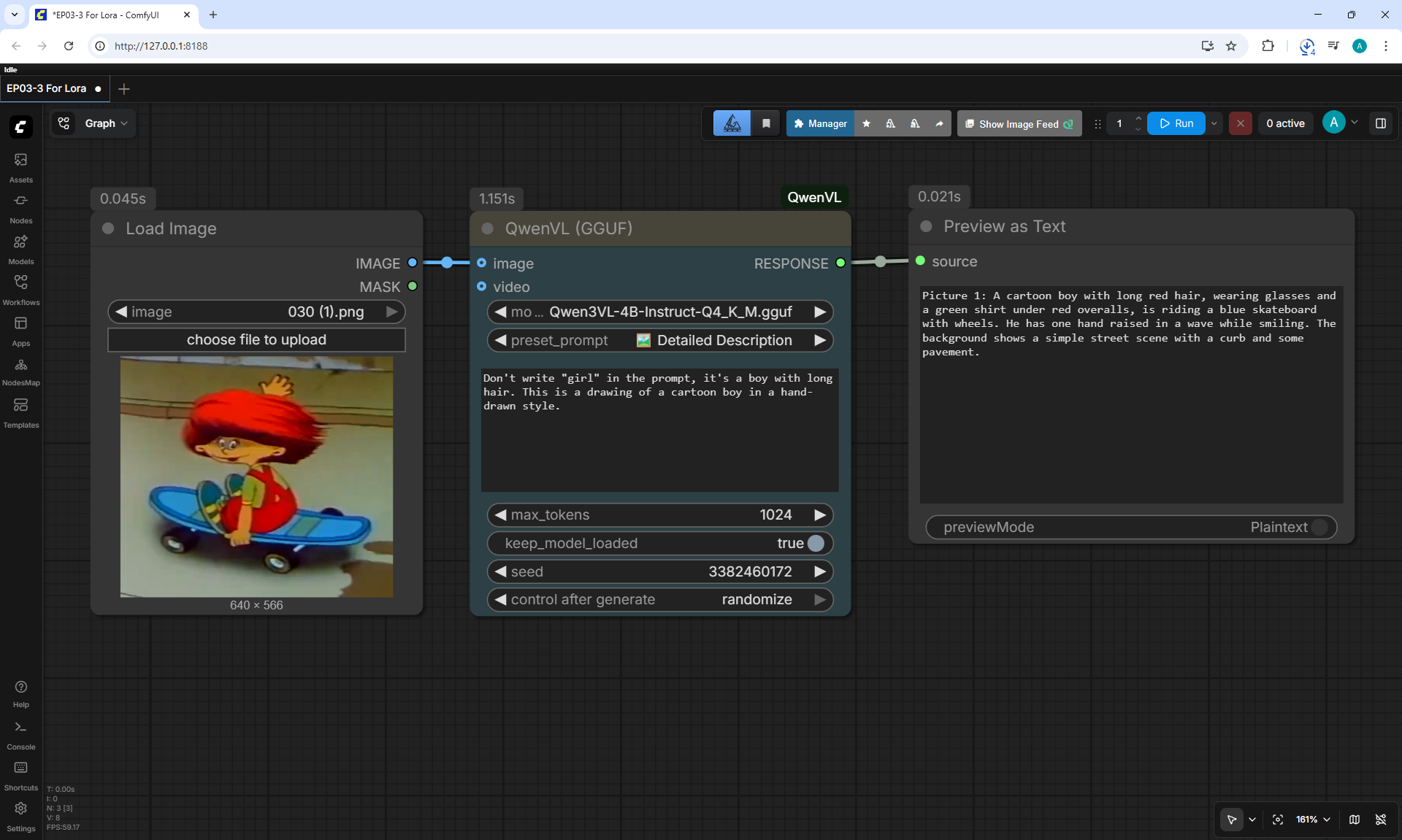Open the Templates panel

pos(20,412)
